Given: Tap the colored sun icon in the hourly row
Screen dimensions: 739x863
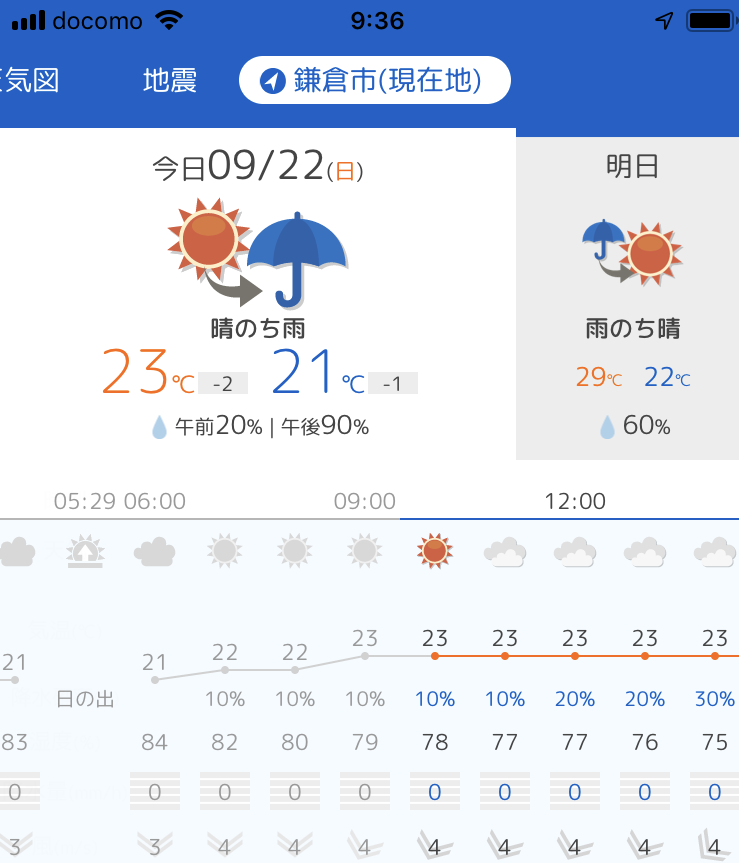Looking at the screenshot, I should 435,551.
